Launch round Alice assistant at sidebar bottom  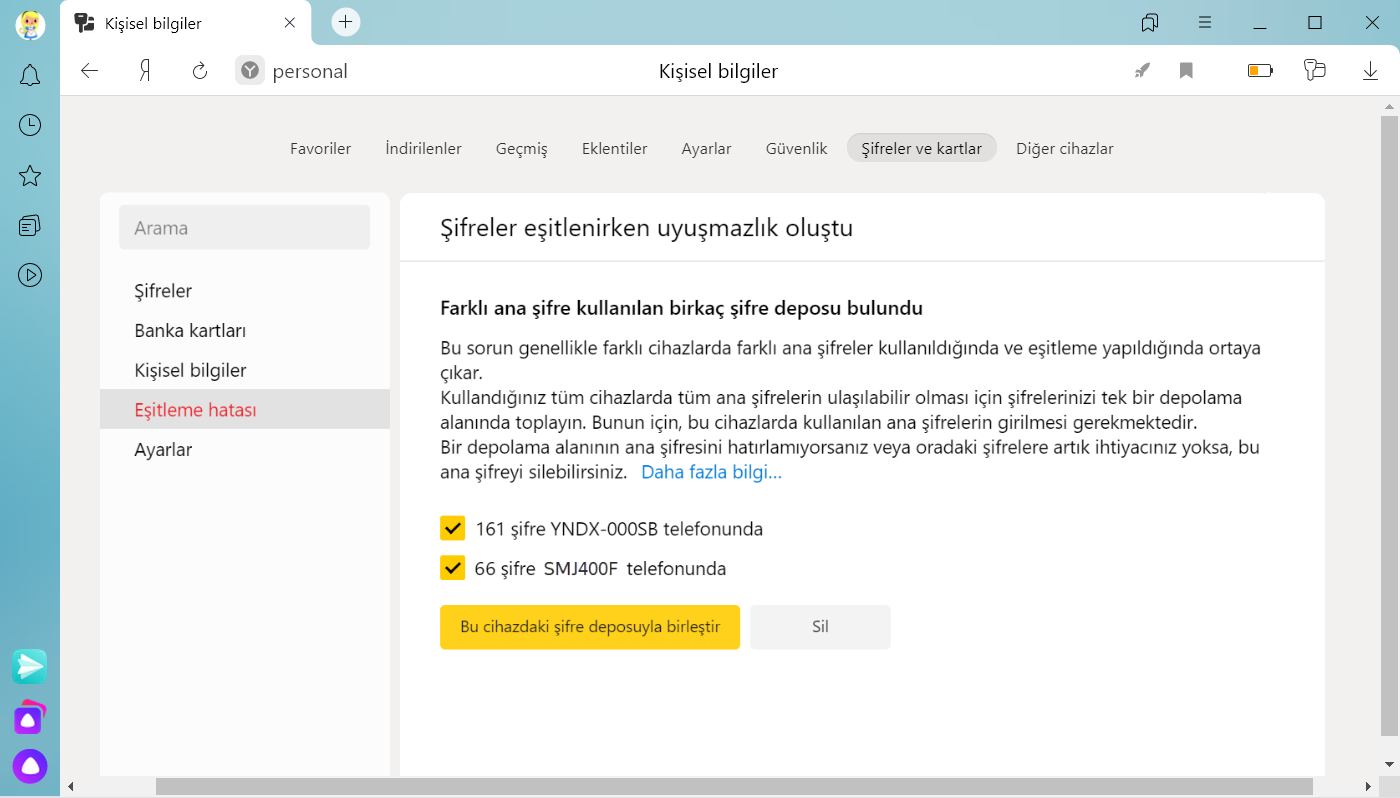[x=30, y=766]
